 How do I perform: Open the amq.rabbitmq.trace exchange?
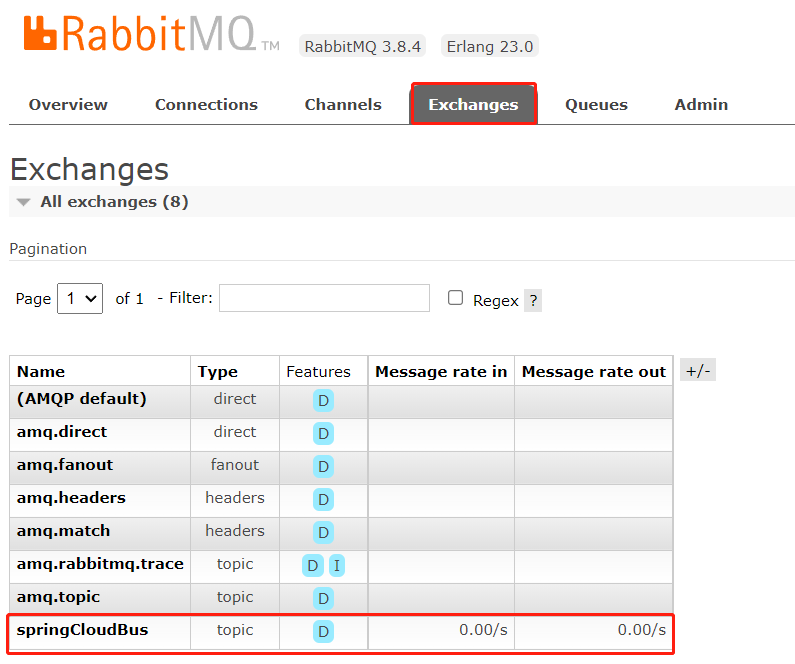(x=100, y=564)
